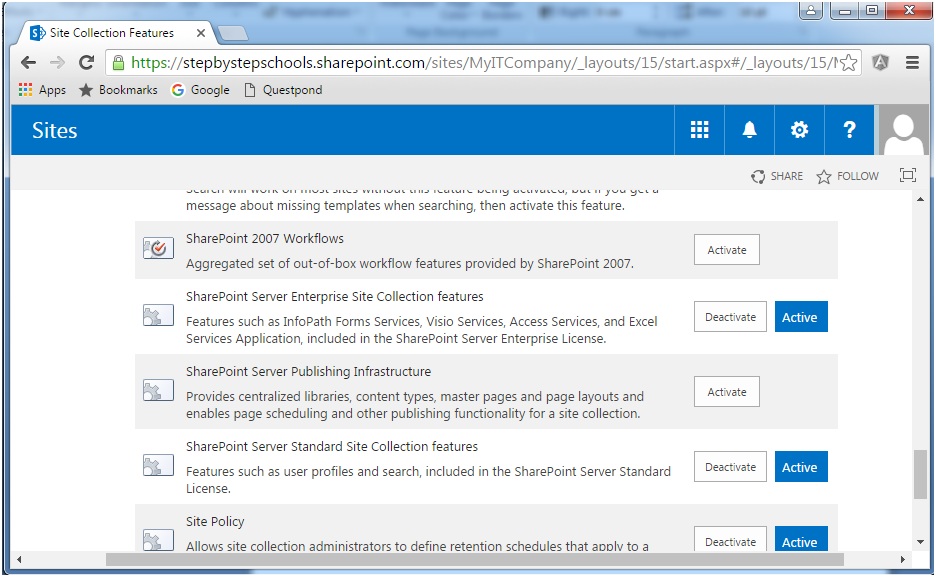Image resolution: width=936 pixels, height=577 pixels.
Task: Open the Google bookmark
Action: pyautogui.click(x=201, y=90)
